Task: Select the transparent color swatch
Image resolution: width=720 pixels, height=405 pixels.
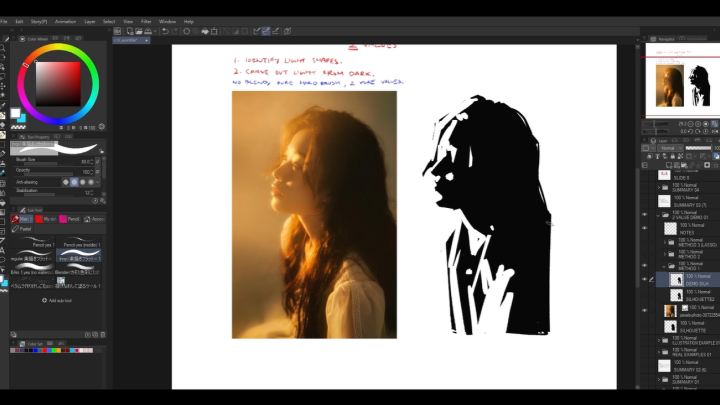Action: click(18, 127)
